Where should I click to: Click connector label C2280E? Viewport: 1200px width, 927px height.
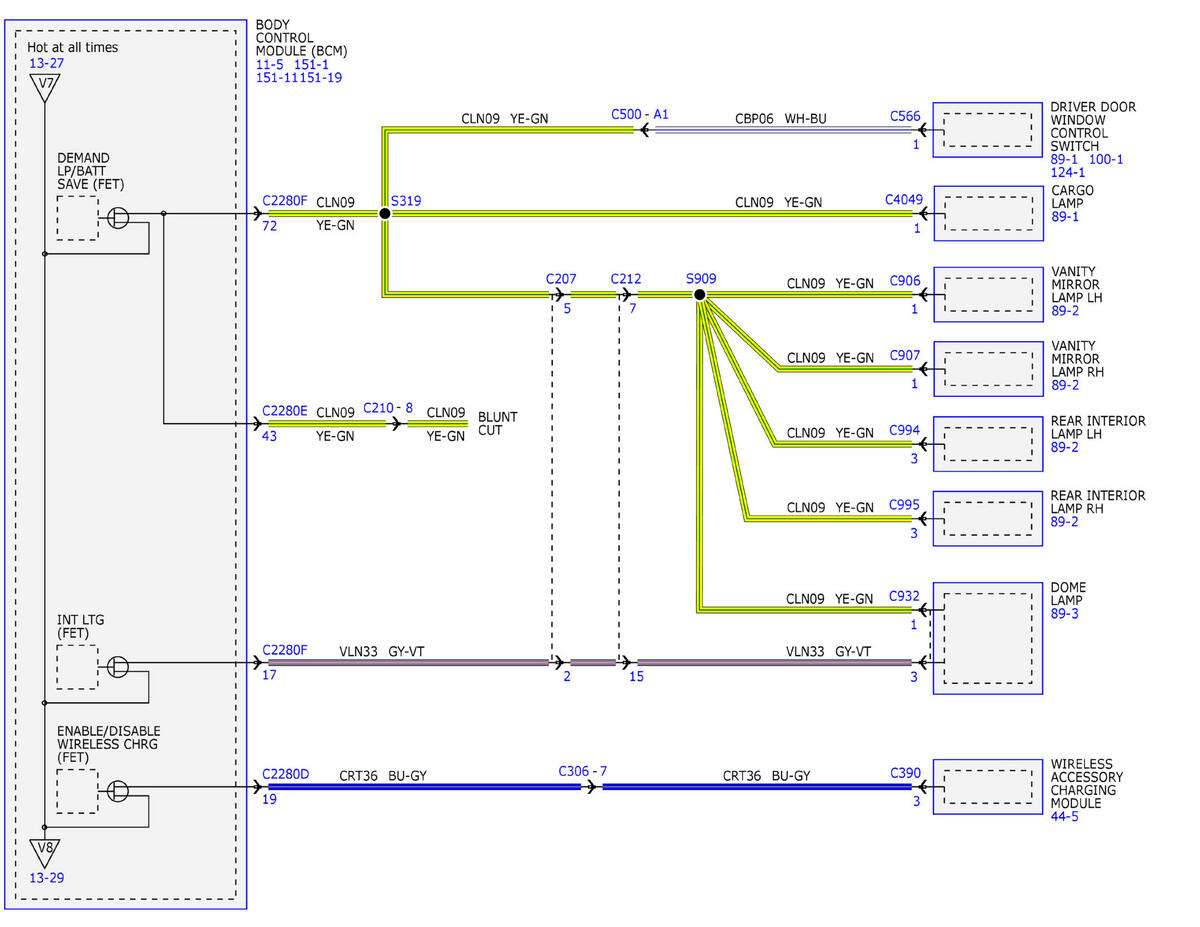[285, 410]
